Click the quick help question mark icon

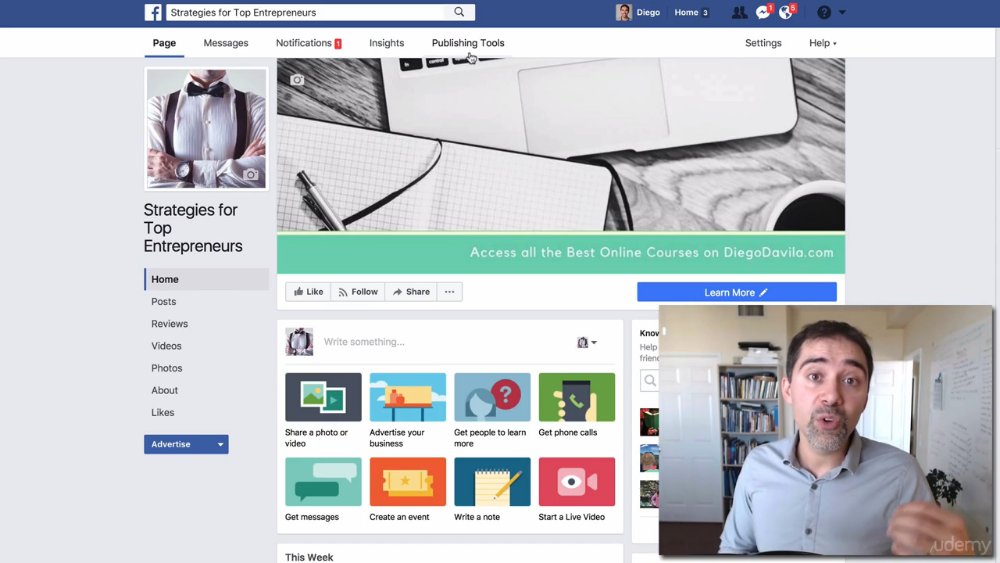824,12
